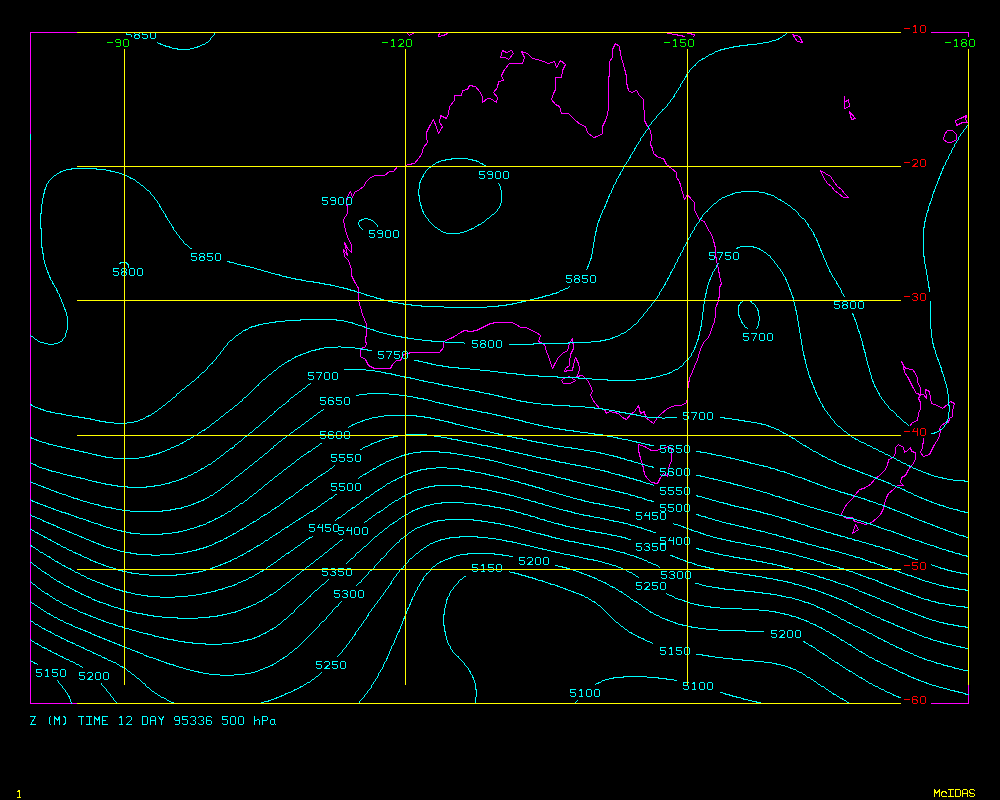The width and height of the screenshot is (1000, 800).
Task: Click the -50 latitude label on right edge
Action: coord(914,566)
